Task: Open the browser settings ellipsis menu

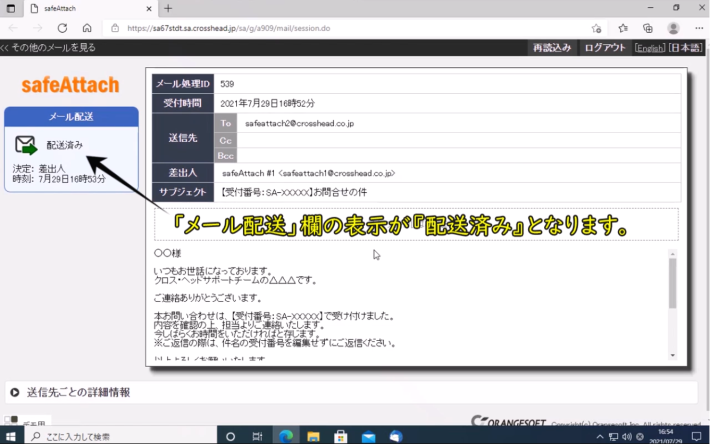Action: [x=699, y=28]
